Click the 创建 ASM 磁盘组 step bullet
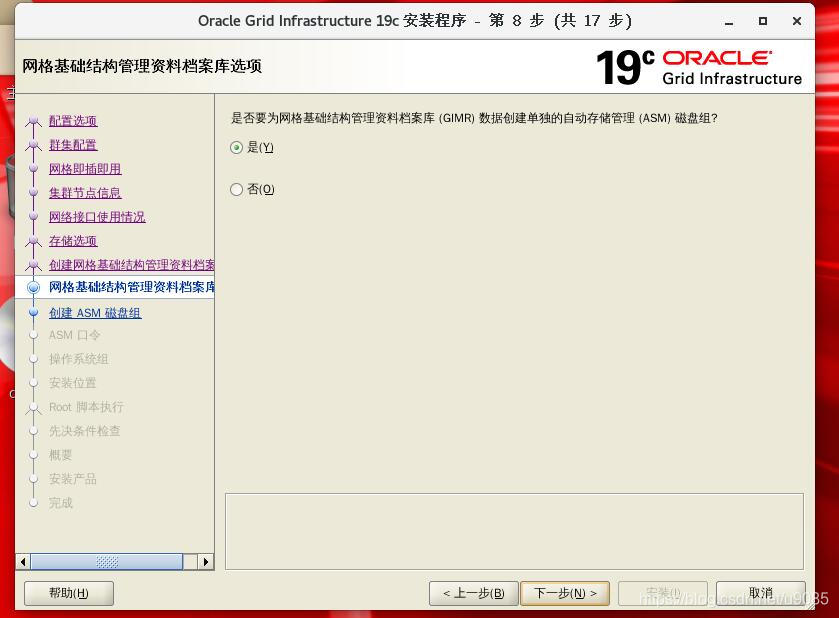This screenshot has width=839, height=618. (x=34, y=312)
